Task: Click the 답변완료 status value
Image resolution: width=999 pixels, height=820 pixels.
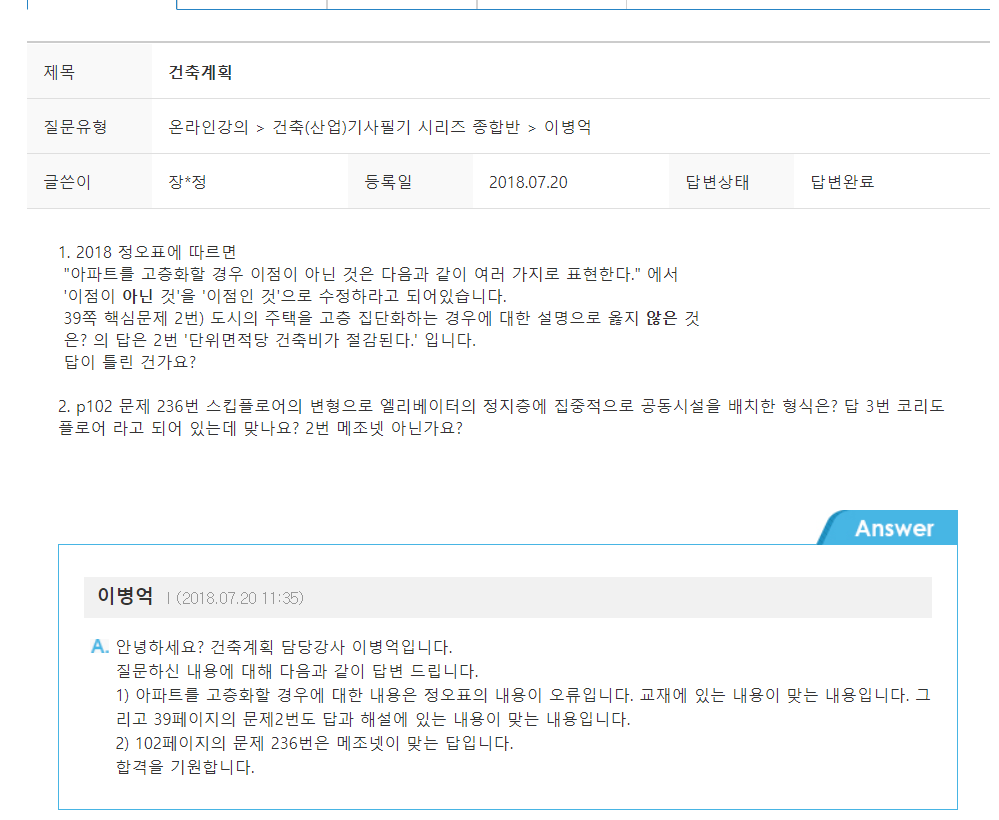Action: pos(842,182)
